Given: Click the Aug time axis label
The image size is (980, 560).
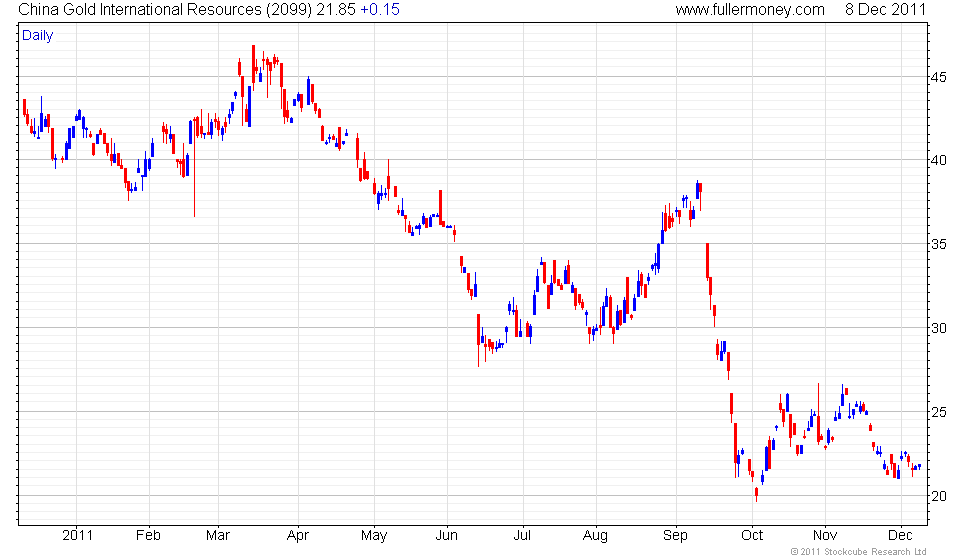Looking at the screenshot, I should coord(595,536).
